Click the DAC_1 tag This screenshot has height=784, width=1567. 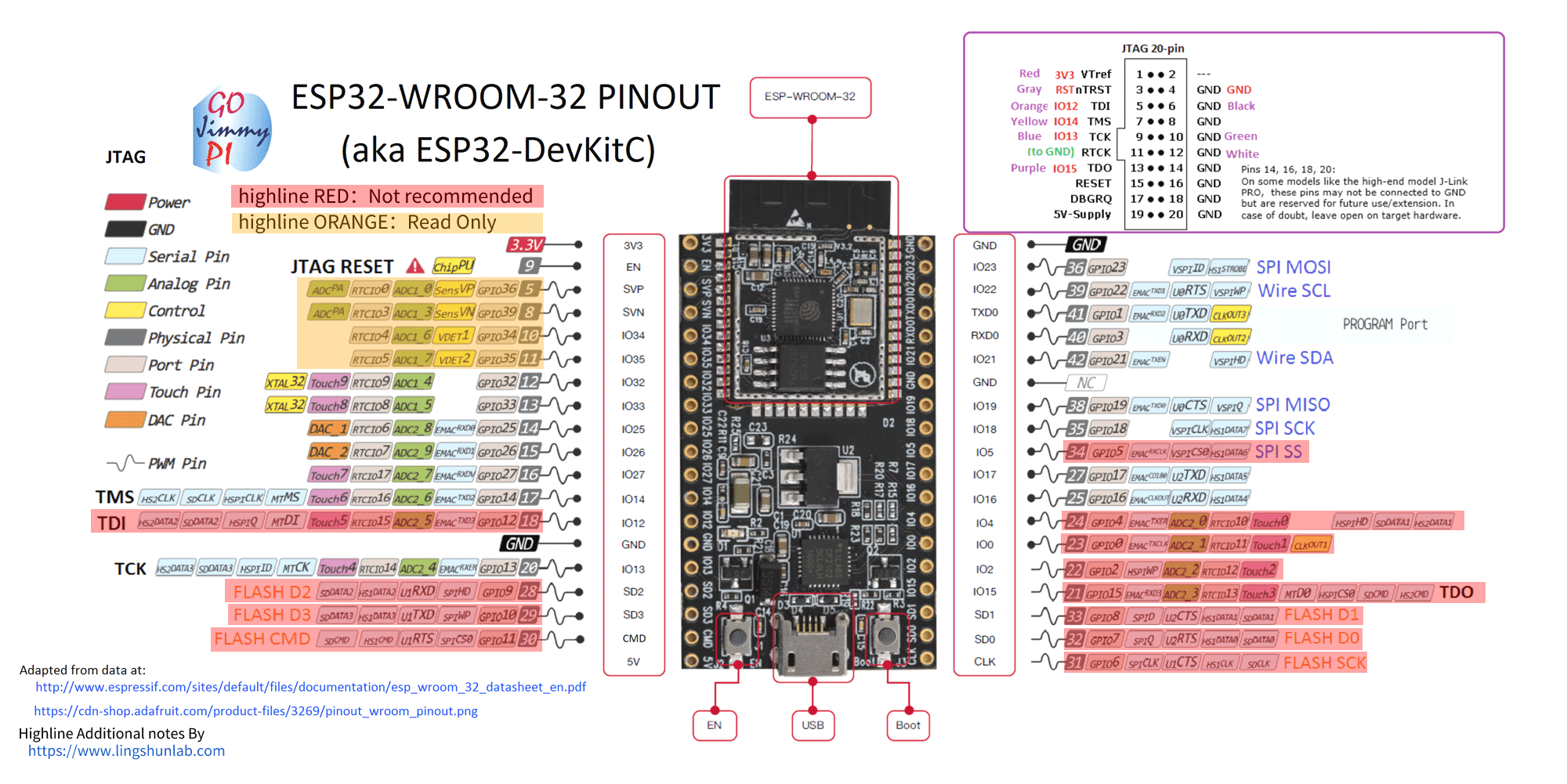pyautogui.click(x=328, y=429)
